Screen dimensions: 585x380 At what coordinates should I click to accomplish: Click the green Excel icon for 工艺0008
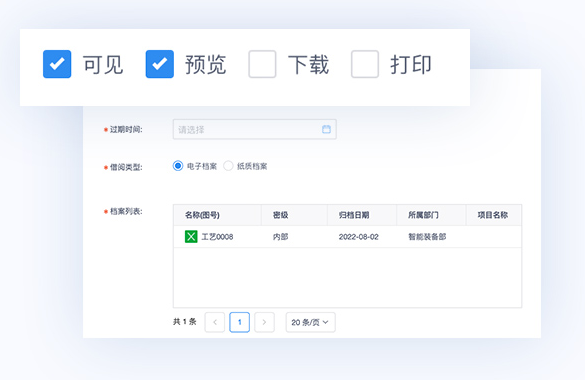pos(191,236)
